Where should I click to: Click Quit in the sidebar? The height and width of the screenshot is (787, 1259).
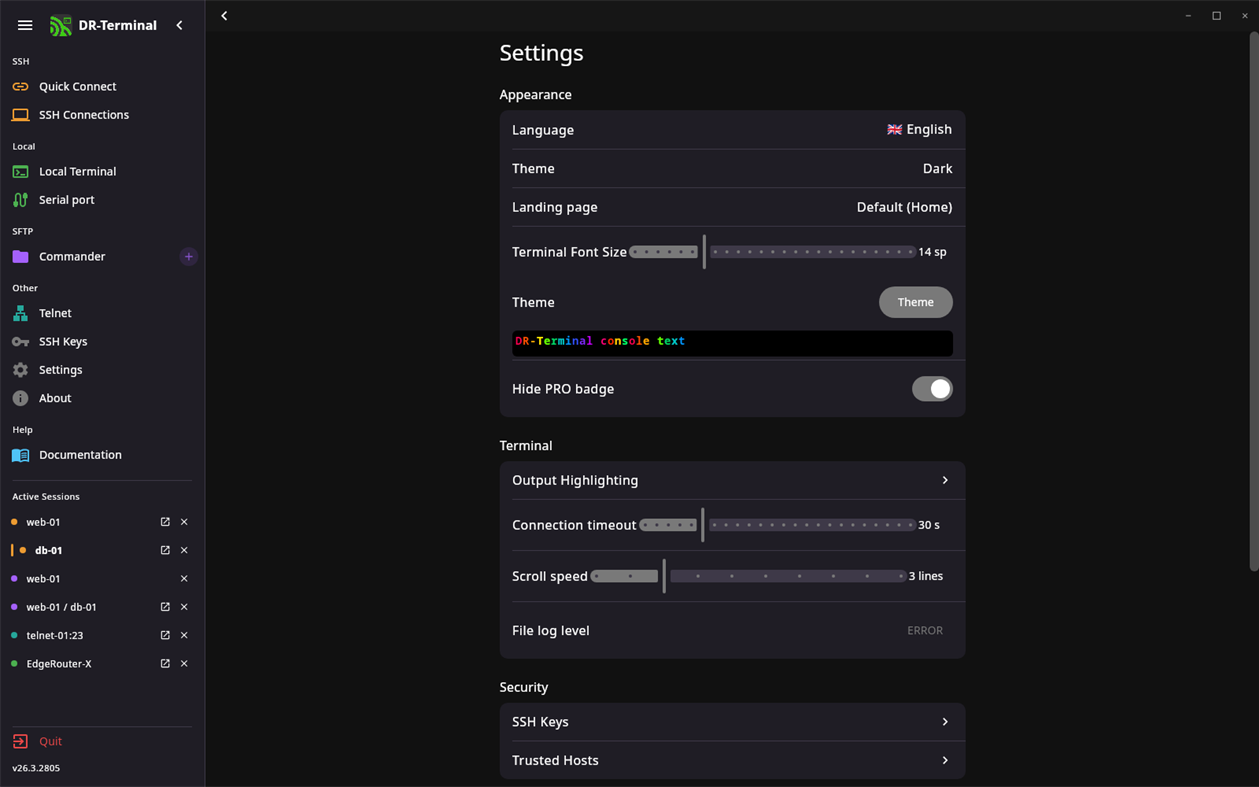[x=50, y=742]
